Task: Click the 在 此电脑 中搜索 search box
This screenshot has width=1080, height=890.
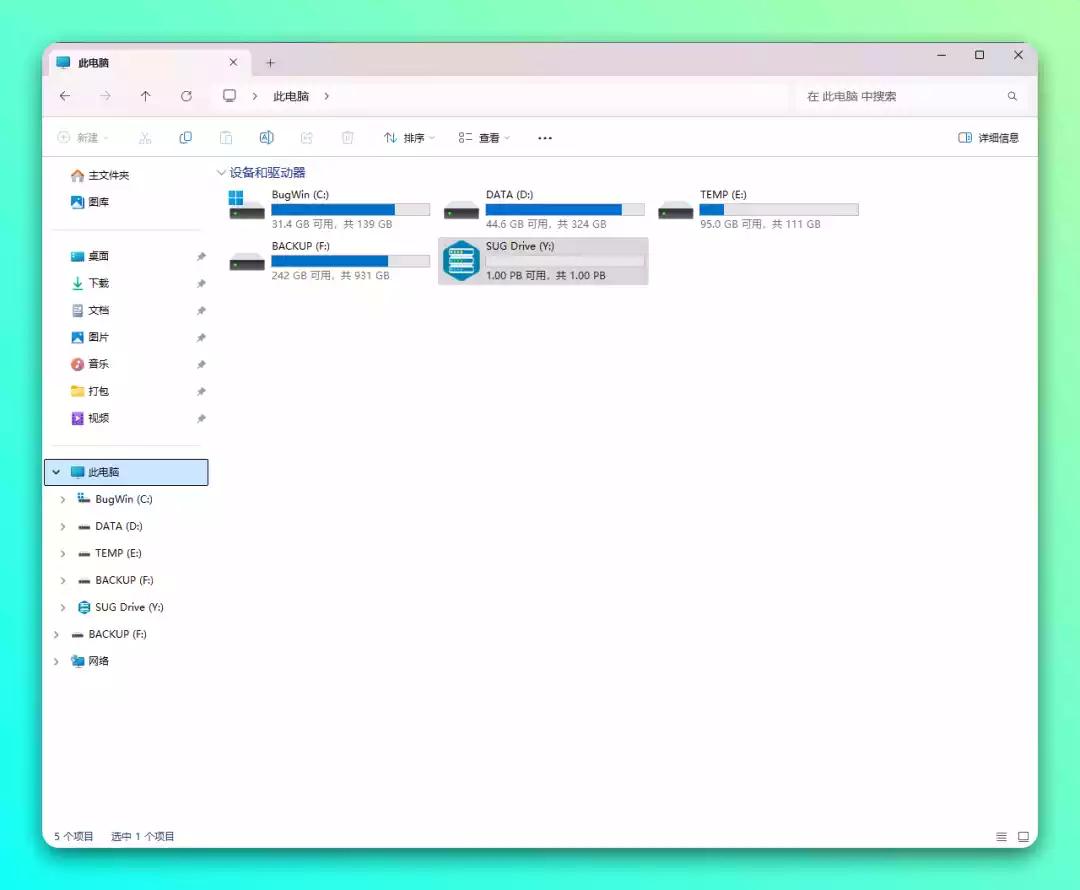Action: click(x=900, y=96)
